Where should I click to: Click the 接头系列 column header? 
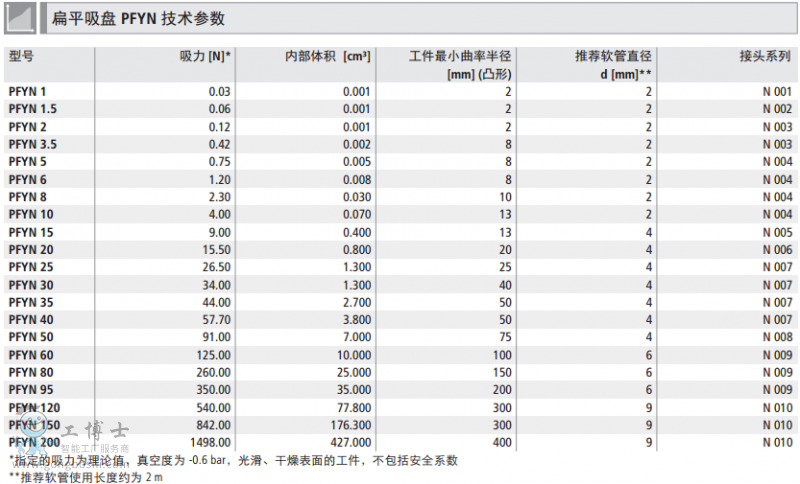pos(765,57)
